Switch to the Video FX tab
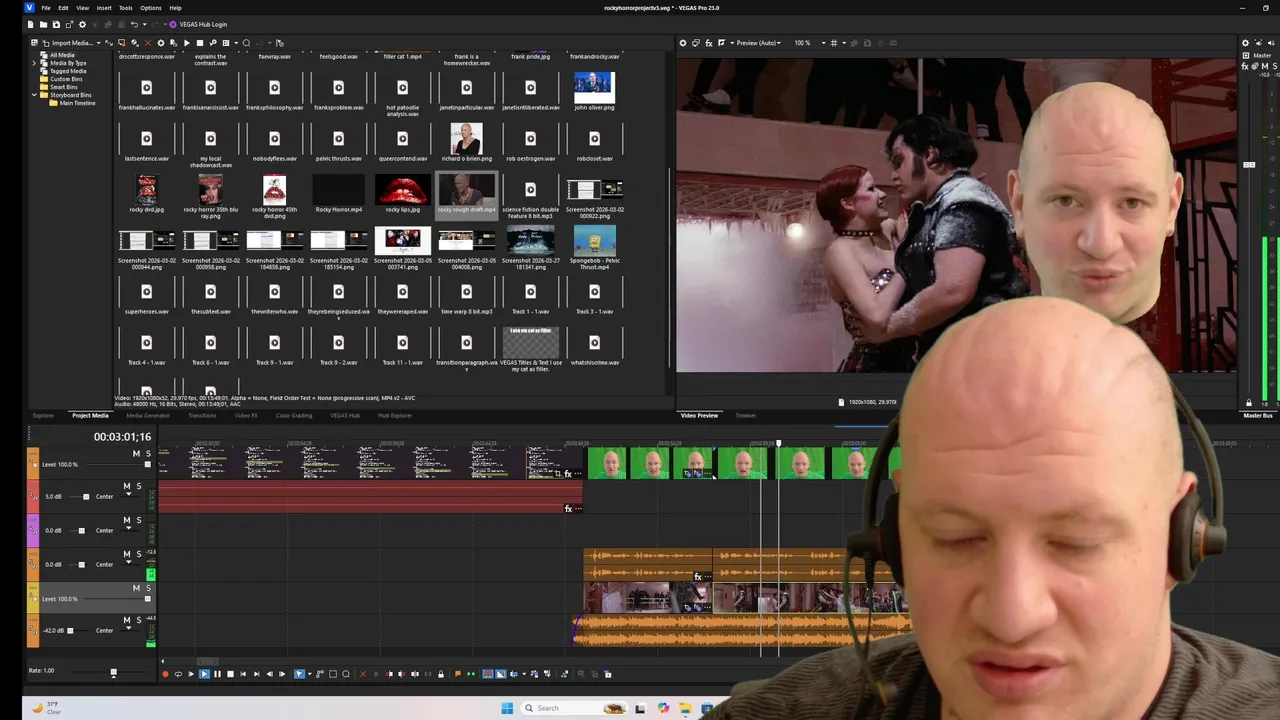The image size is (1280, 720). point(246,415)
